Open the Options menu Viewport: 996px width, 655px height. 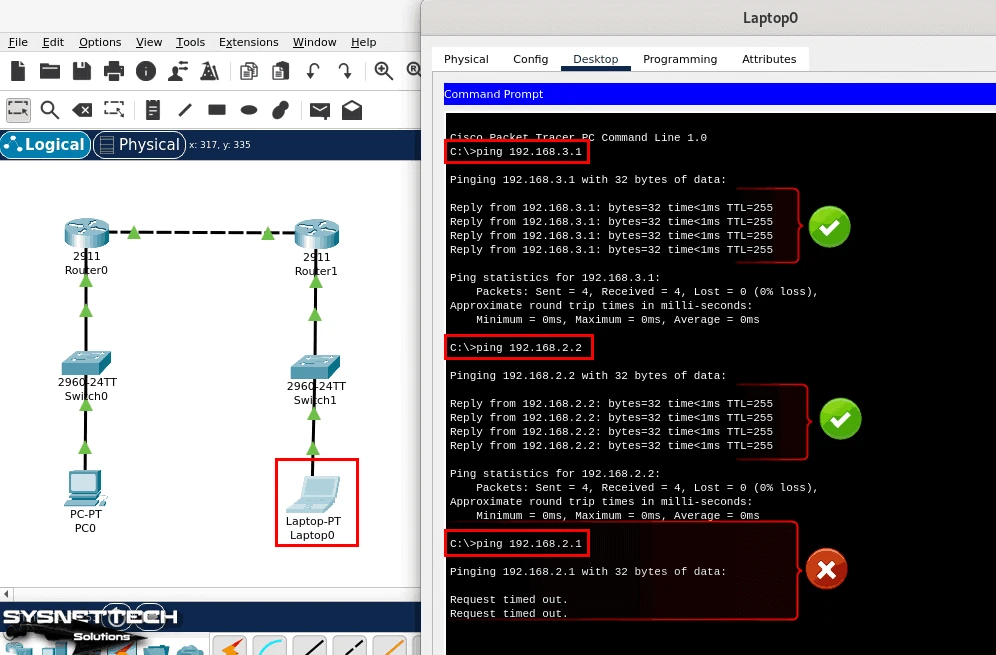point(99,42)
